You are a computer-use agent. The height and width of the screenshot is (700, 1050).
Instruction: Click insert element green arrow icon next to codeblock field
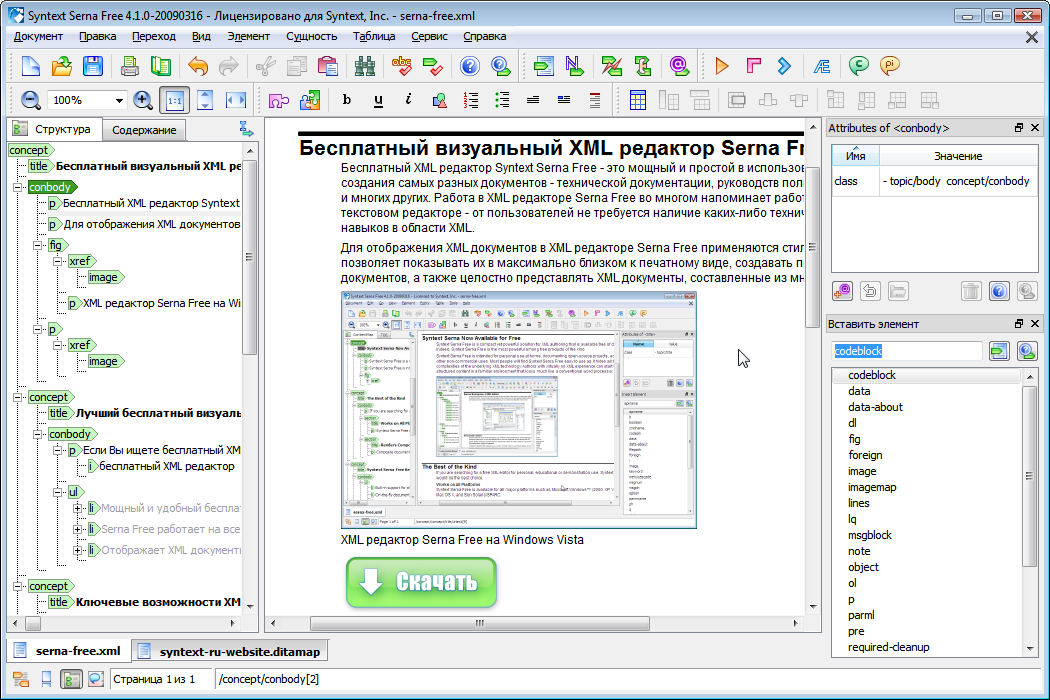999,350
